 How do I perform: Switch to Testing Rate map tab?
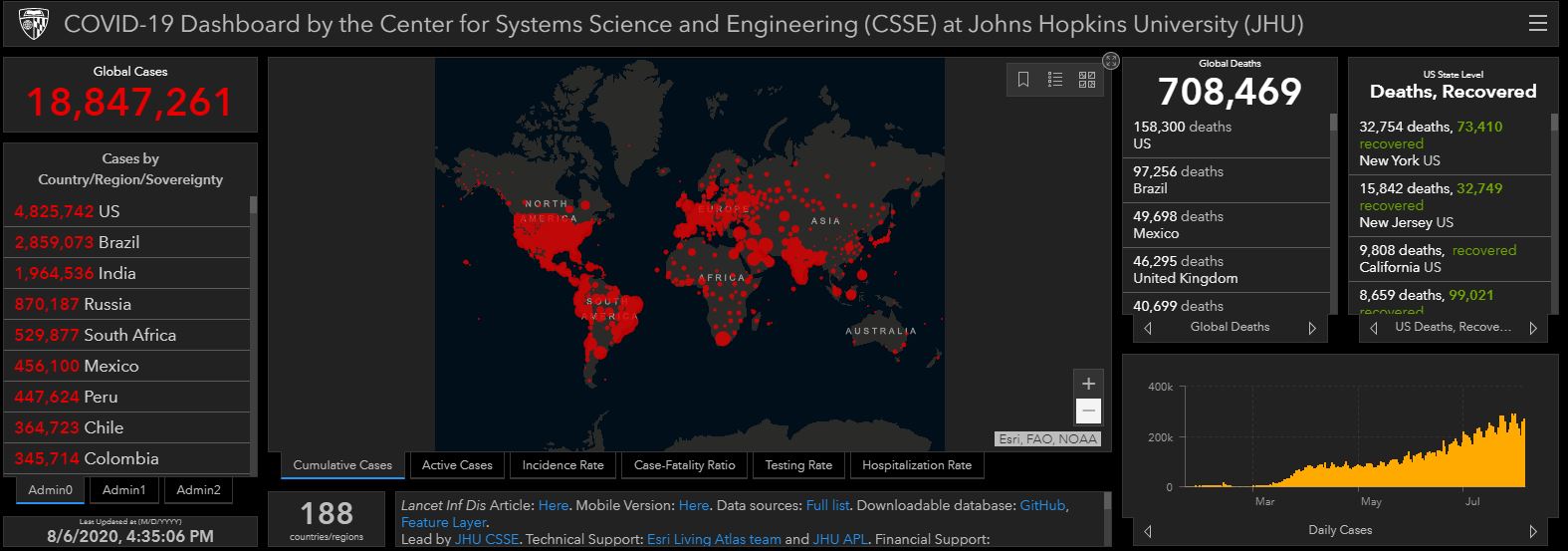(798, 465)
